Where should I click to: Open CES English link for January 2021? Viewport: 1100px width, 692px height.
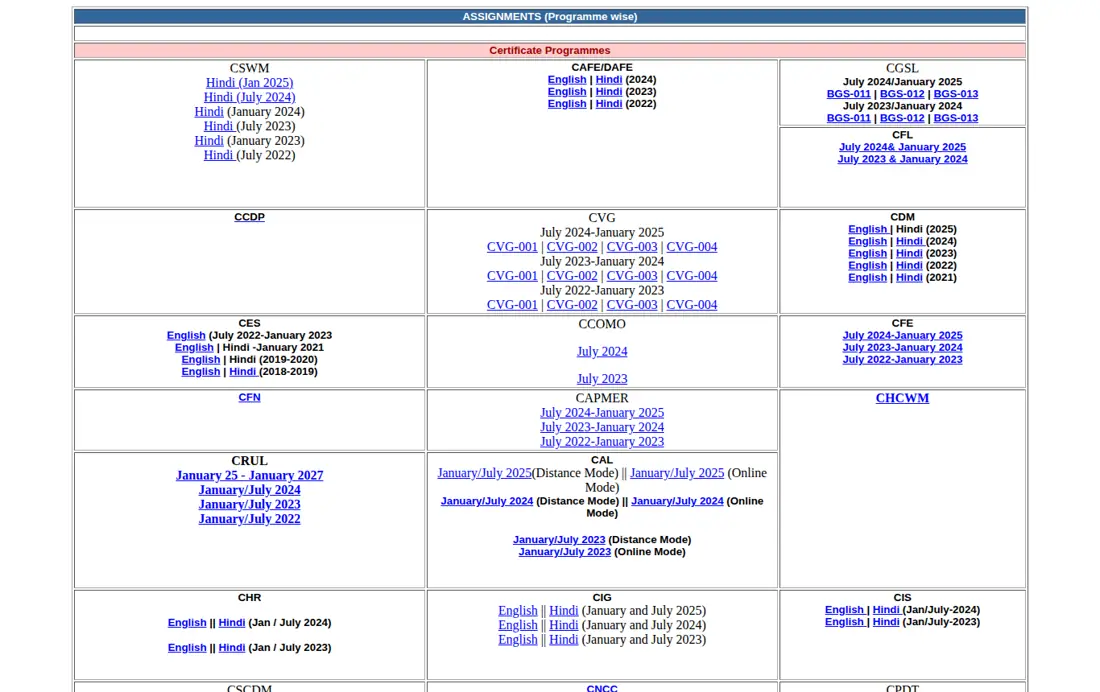194,347
